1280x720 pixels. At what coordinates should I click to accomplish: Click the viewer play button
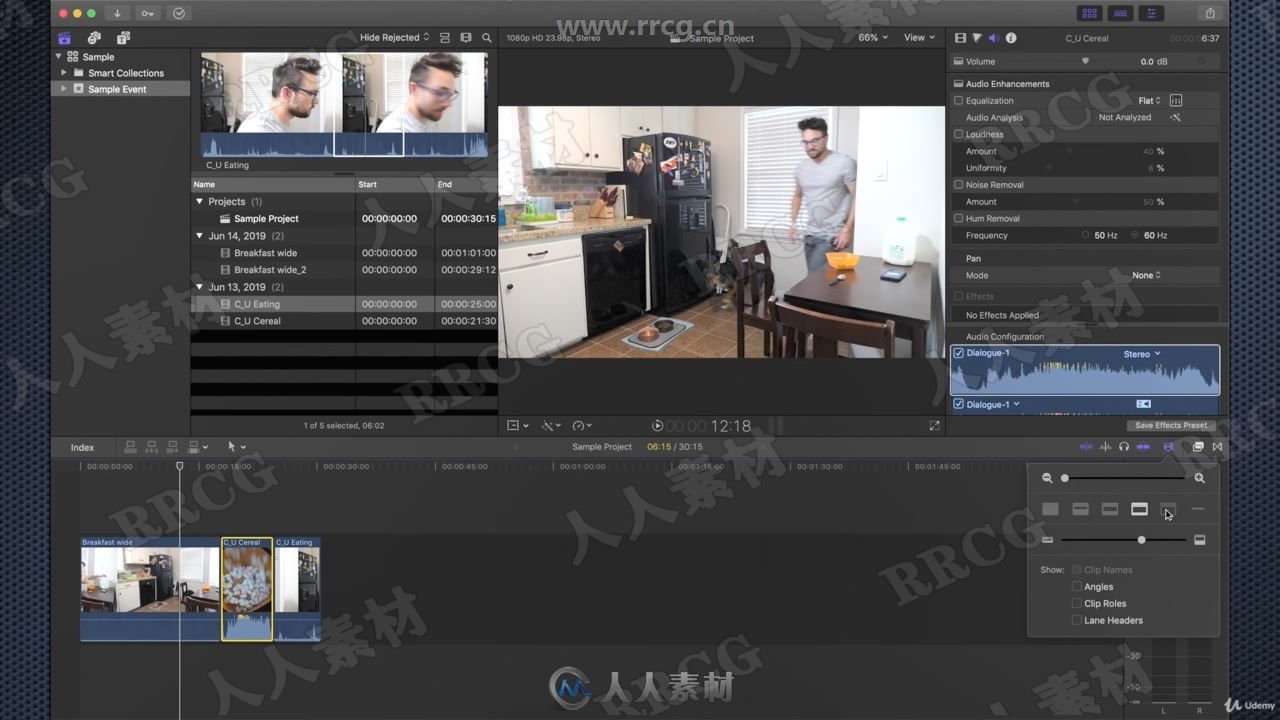click(x=657, y=426)
